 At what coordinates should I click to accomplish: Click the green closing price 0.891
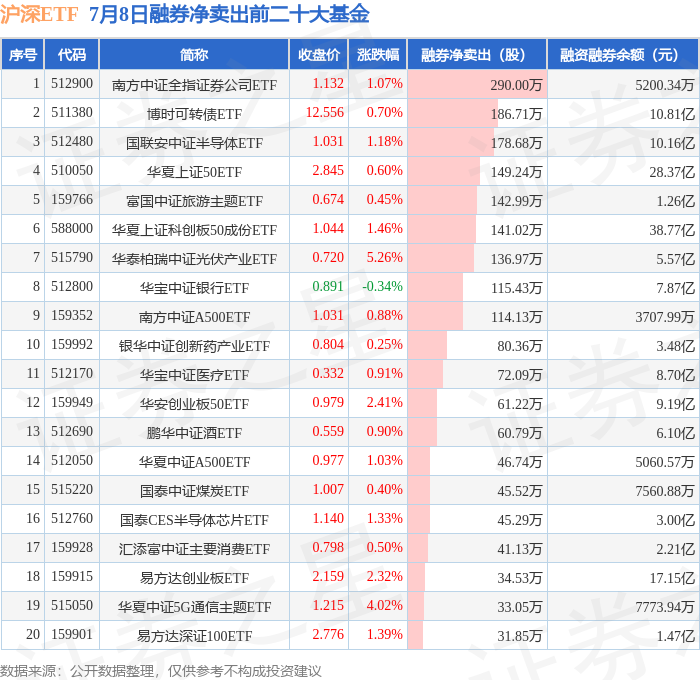click(328, 287)
